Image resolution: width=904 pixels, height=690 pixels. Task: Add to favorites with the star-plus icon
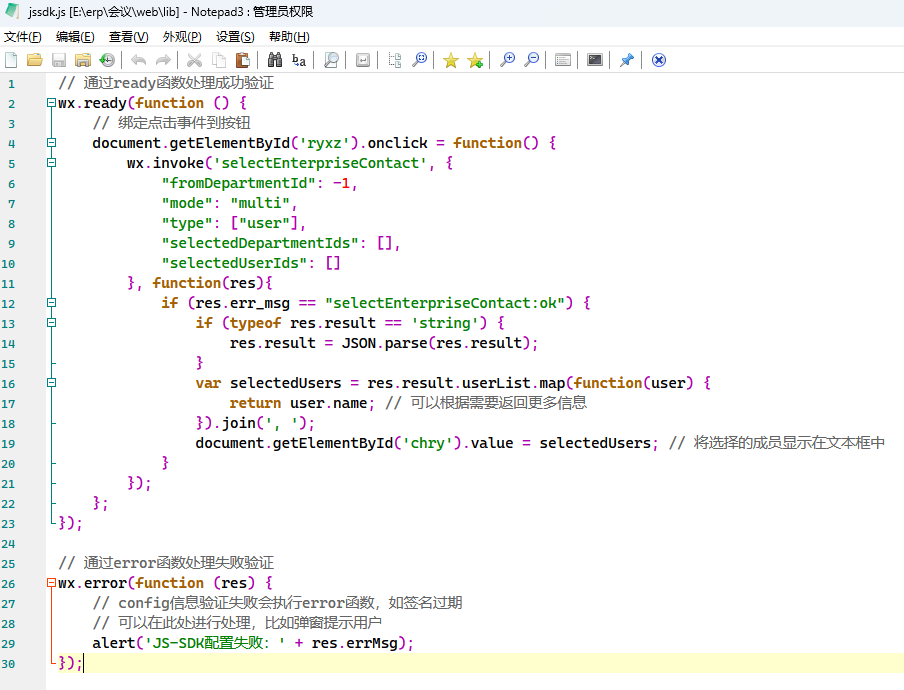(475, 60)
